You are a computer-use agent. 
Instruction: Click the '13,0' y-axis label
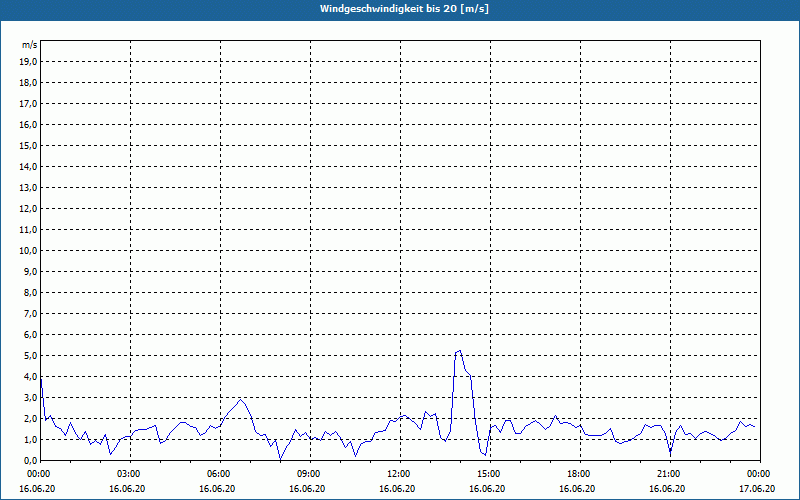[29, 188]
